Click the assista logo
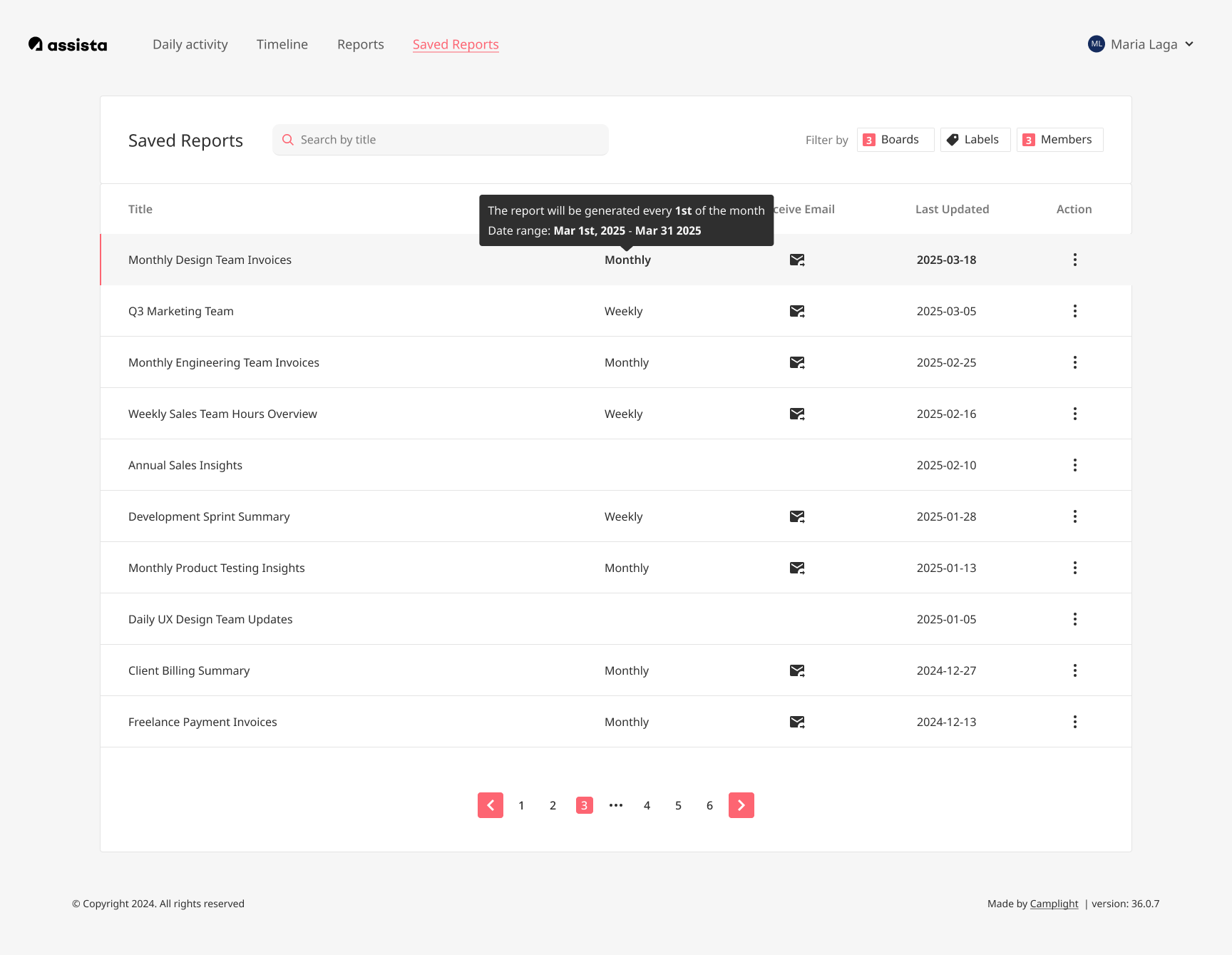 coord(67,44)
